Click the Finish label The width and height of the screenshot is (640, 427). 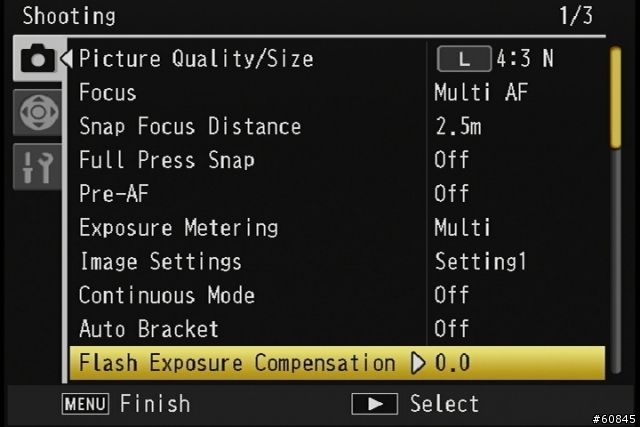[x=155, y=404]
